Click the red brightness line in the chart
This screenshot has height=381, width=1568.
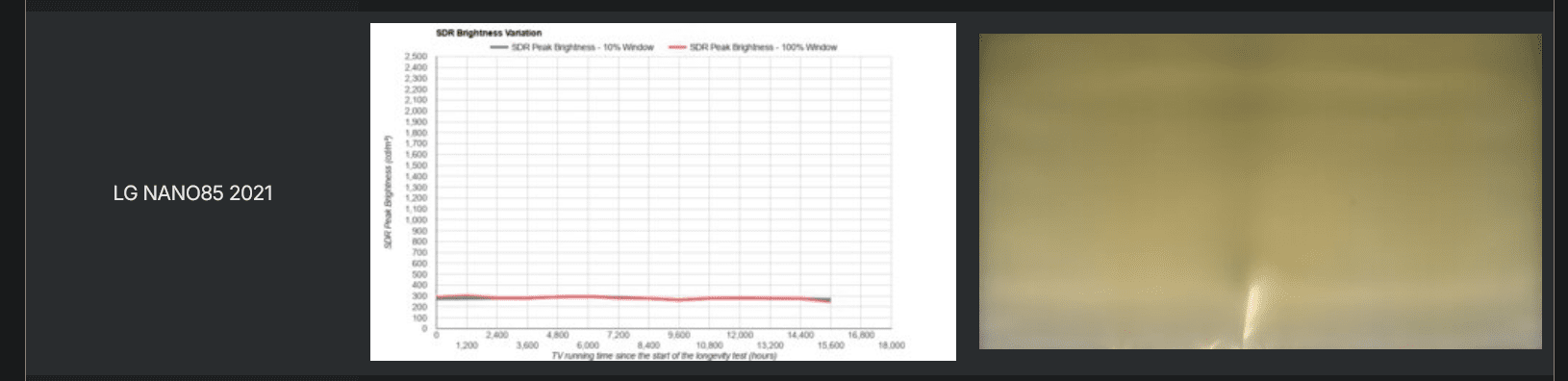tap(633, 297)
